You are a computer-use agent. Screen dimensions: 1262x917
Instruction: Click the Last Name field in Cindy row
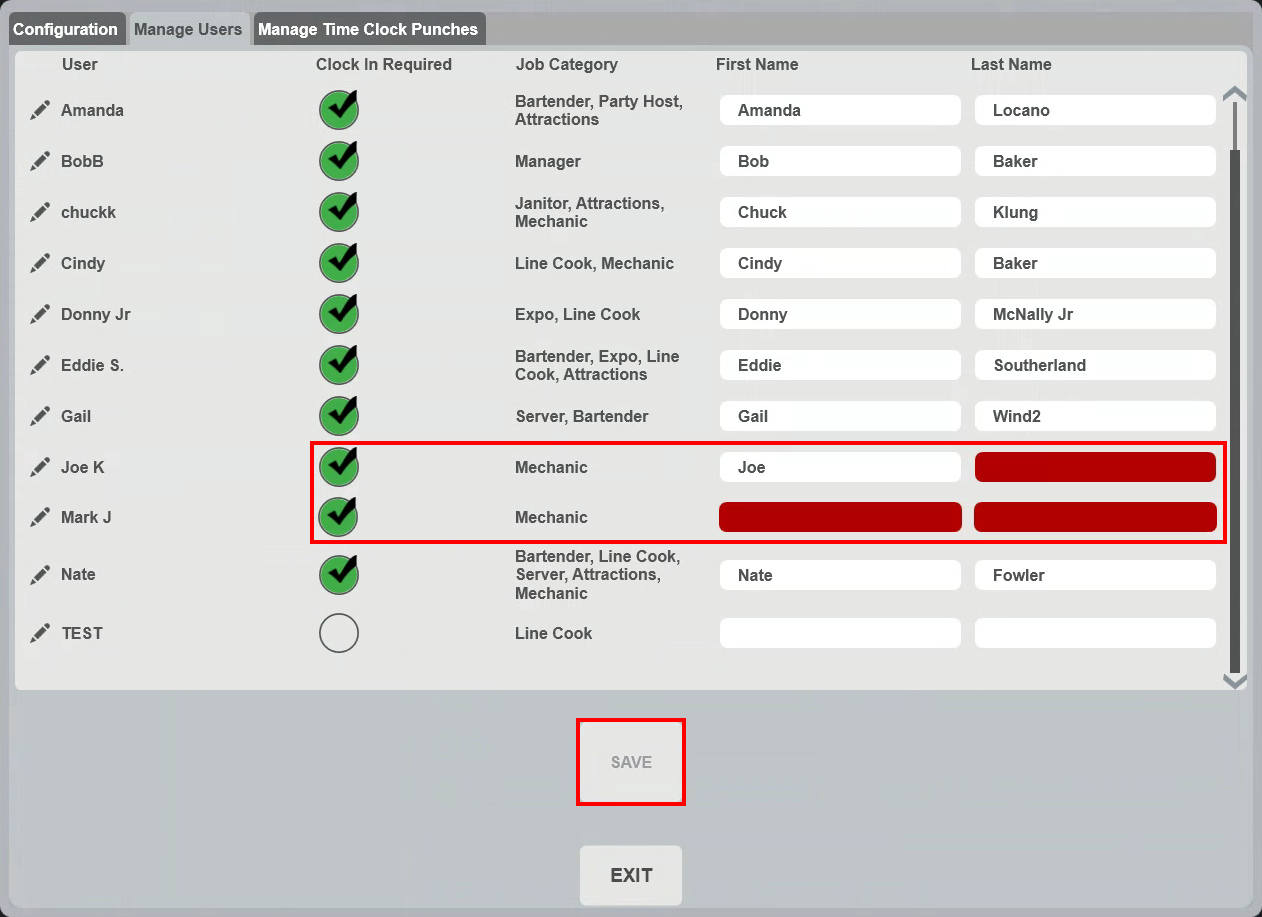(x=1095, y=263)
